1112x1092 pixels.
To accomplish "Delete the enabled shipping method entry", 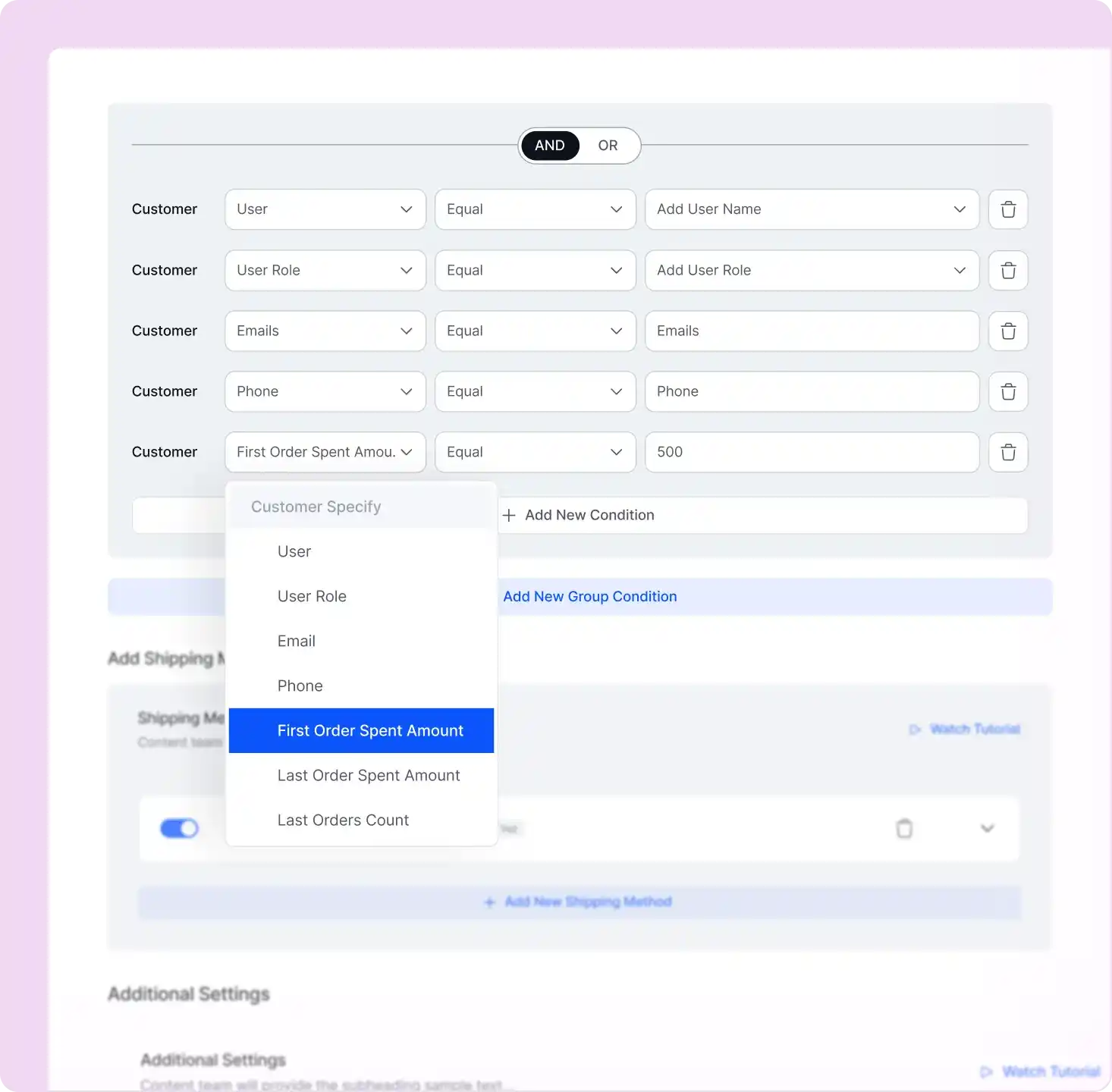I will tap(904, 829).
